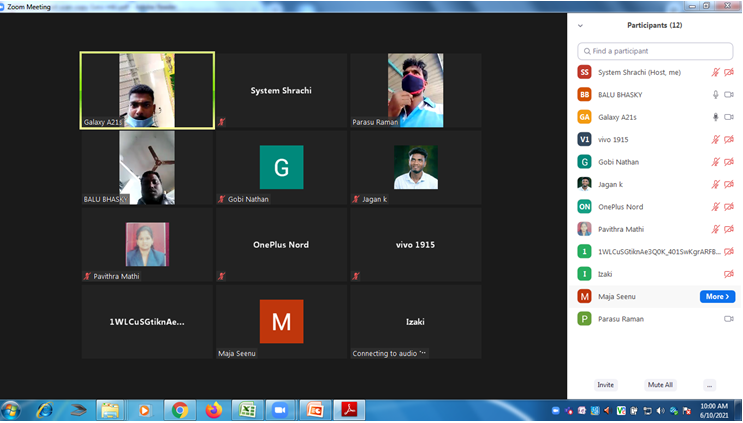Open Google Chrome from the taskbar
The width and height of the screenshot is (743, 423).
[x=180, y=410]
